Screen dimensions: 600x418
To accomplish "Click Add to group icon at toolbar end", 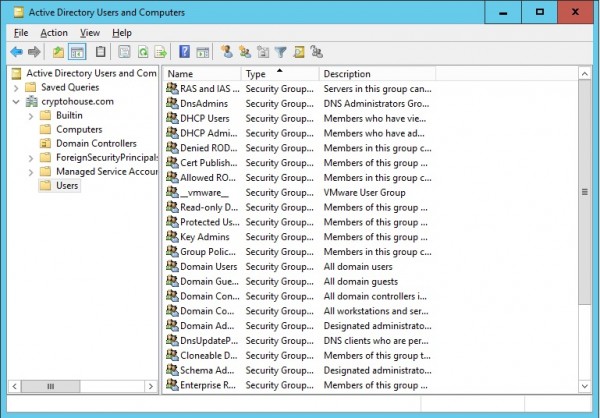I will click(x=317, y=52).
